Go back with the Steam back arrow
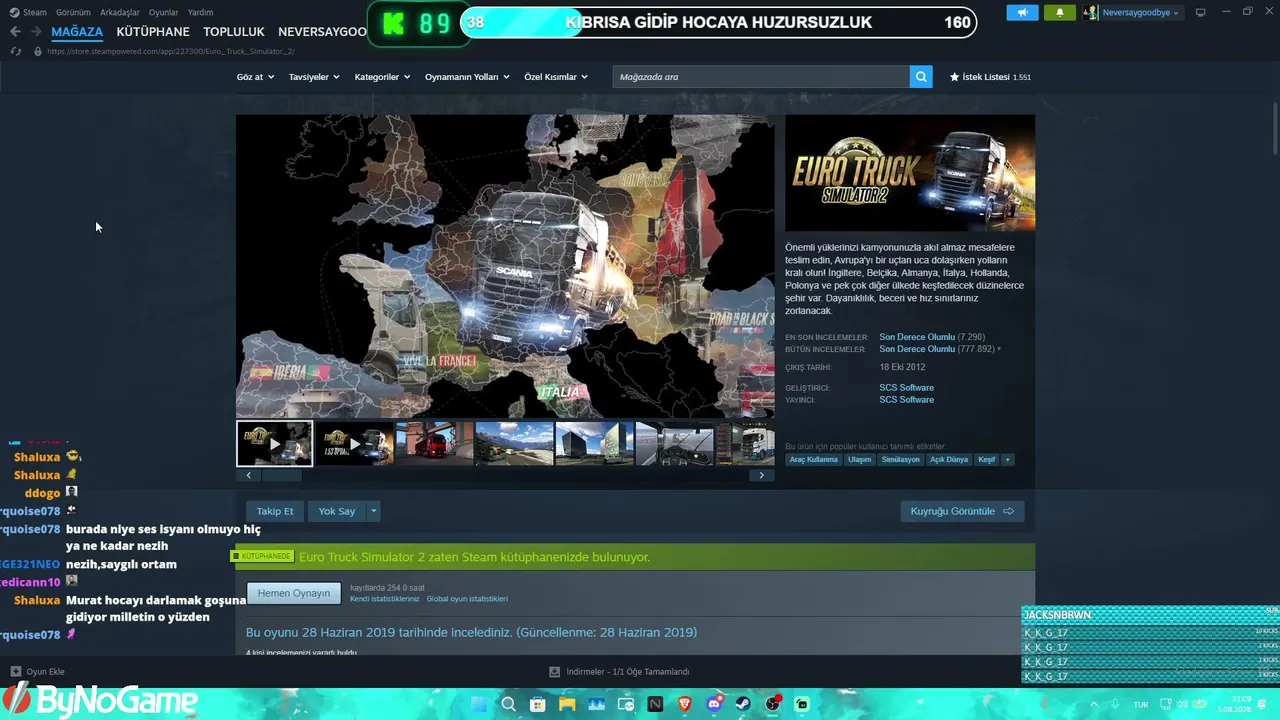Viewport: 1280px width, 720px height. 15,32
